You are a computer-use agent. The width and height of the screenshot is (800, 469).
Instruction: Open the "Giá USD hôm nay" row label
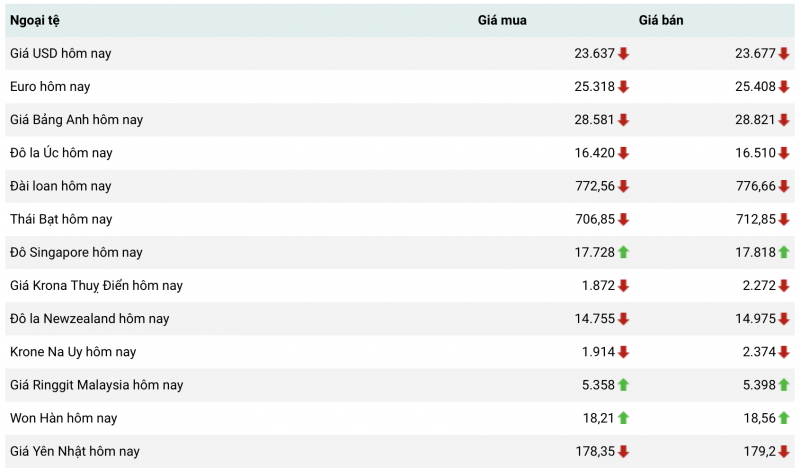(x=60, y=54)
